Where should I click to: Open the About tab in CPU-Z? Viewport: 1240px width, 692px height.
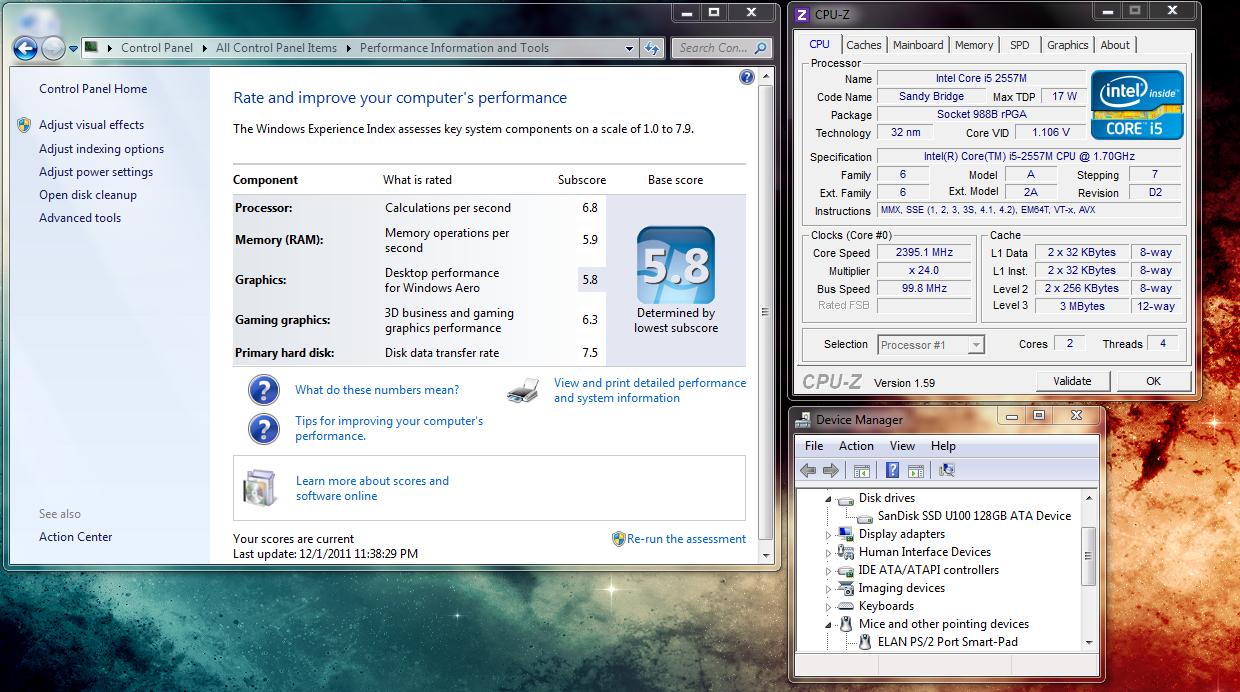(x=1115, y=45)
